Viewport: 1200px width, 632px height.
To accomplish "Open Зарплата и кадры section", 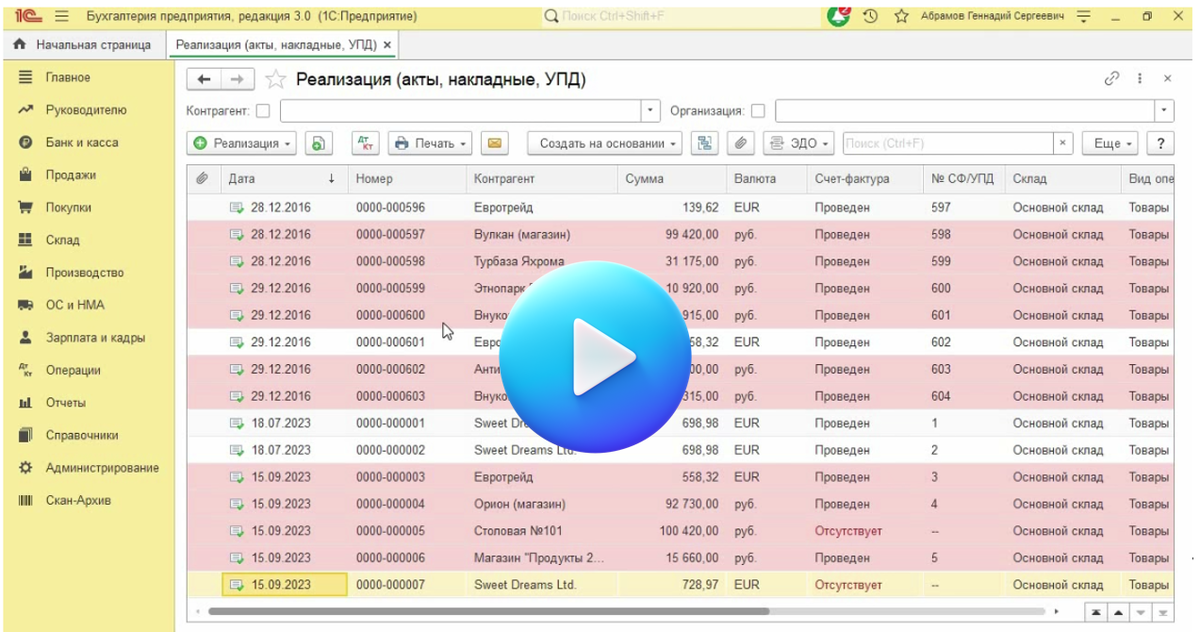I will pos(95,337).
